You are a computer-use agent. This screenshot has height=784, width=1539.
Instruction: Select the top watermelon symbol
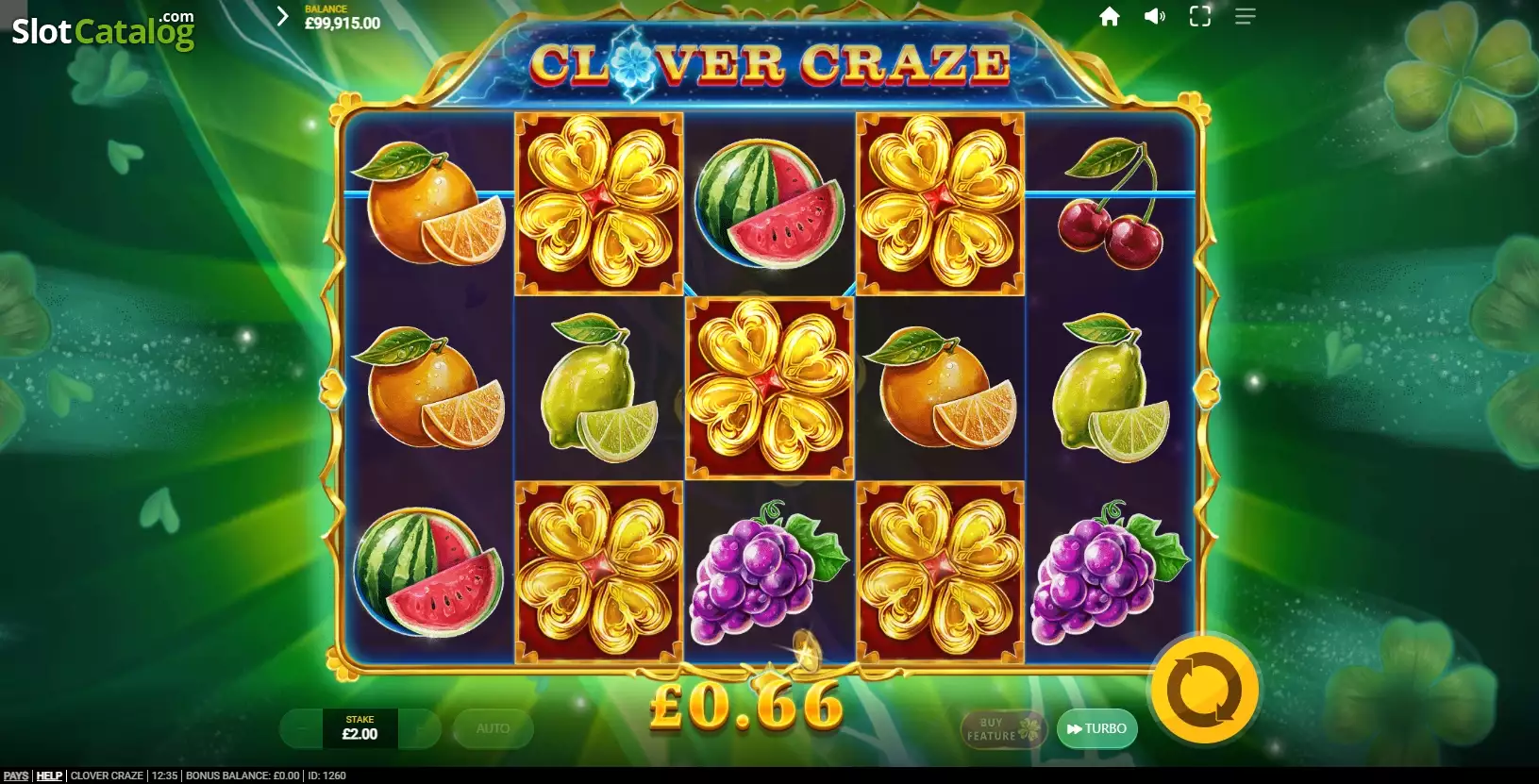[x=769, y=204]
